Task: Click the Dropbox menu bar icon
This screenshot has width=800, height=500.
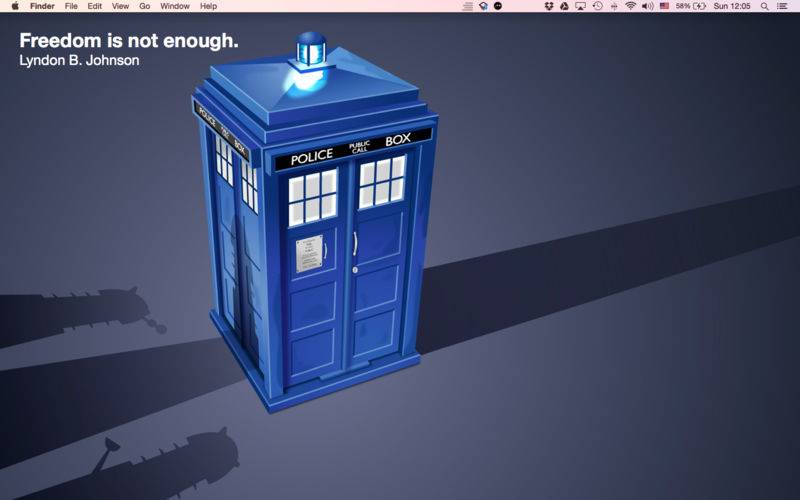Action: [x=548, y=6]
